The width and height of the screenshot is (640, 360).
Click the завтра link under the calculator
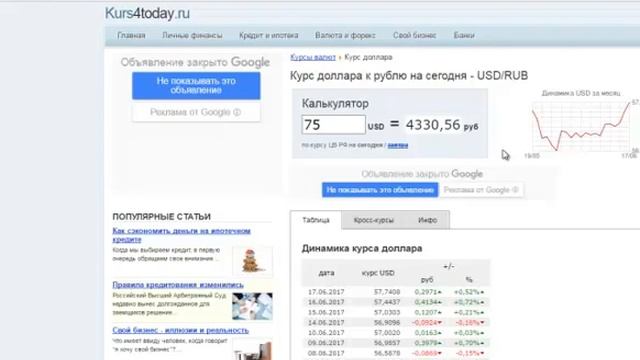(398, 145)
